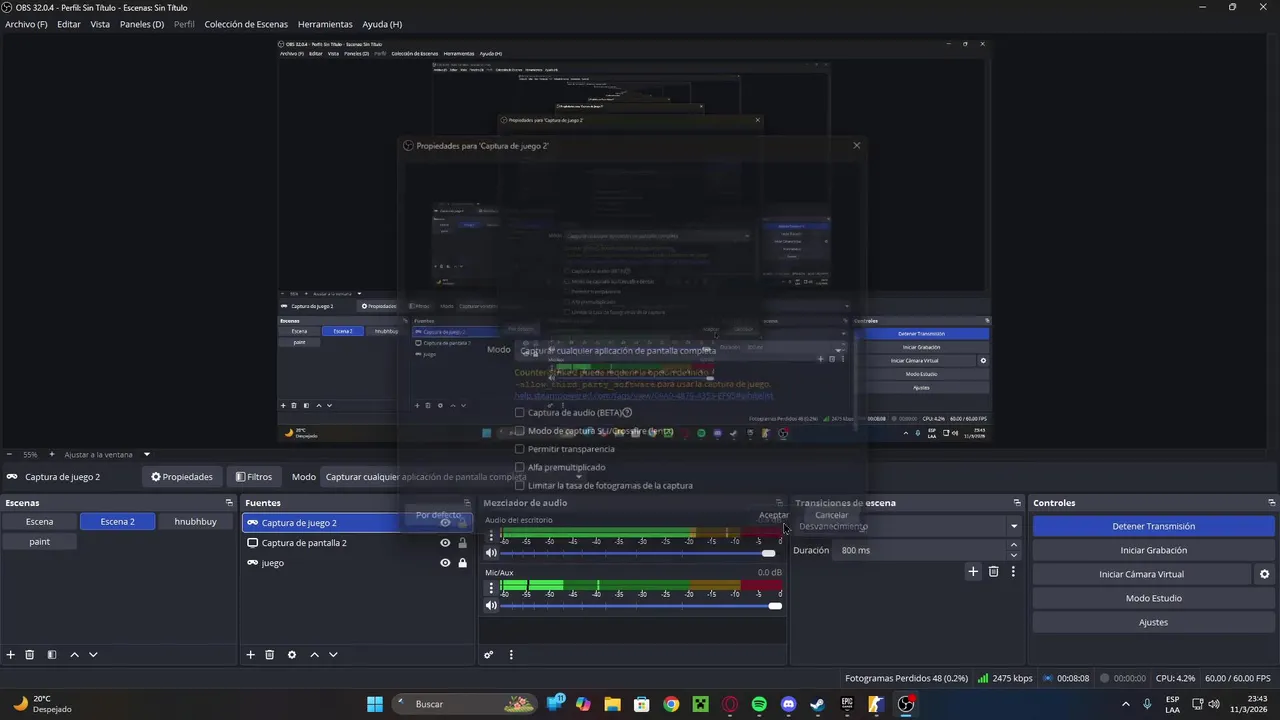Open audio mixer menu dots at bottom

(511, 655)
